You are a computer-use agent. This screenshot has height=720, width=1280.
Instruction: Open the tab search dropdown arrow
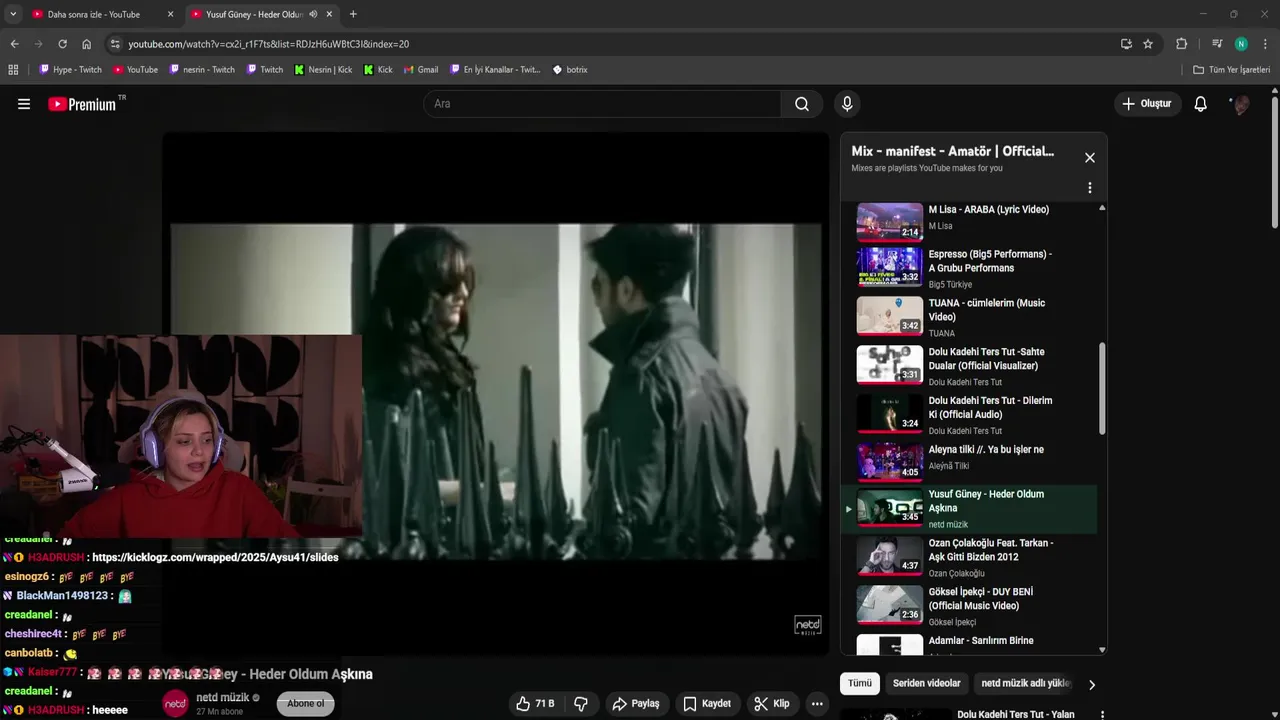pyautogui.click(x=14, y=14)
